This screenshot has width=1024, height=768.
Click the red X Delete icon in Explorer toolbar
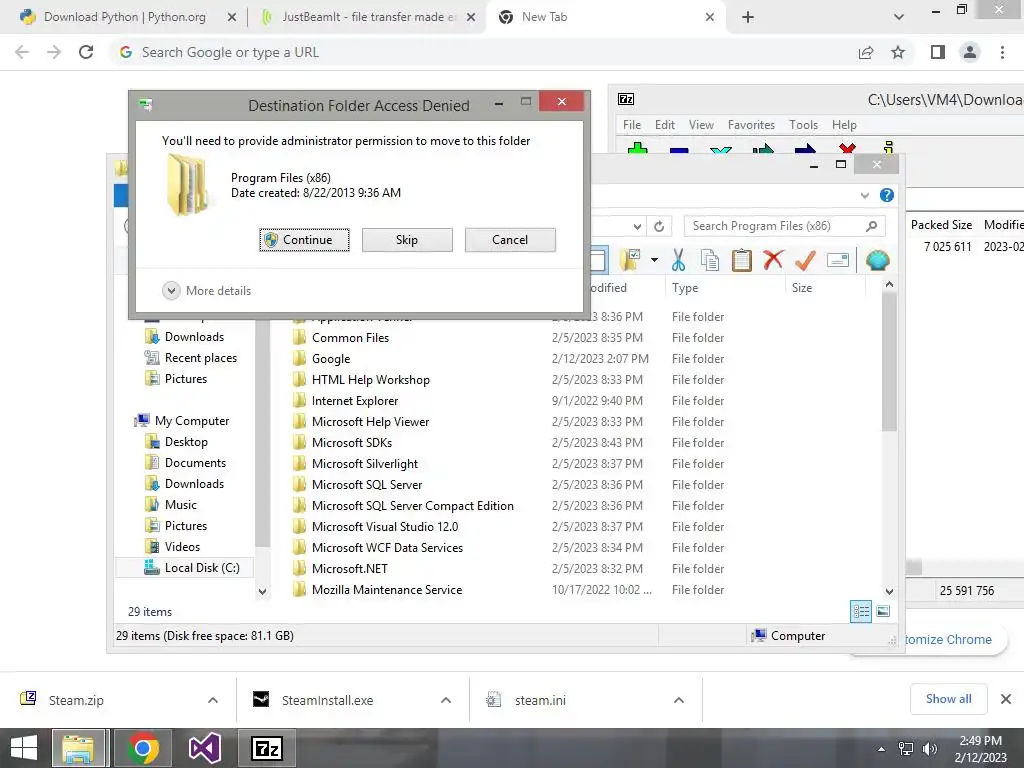coord(773,260)
